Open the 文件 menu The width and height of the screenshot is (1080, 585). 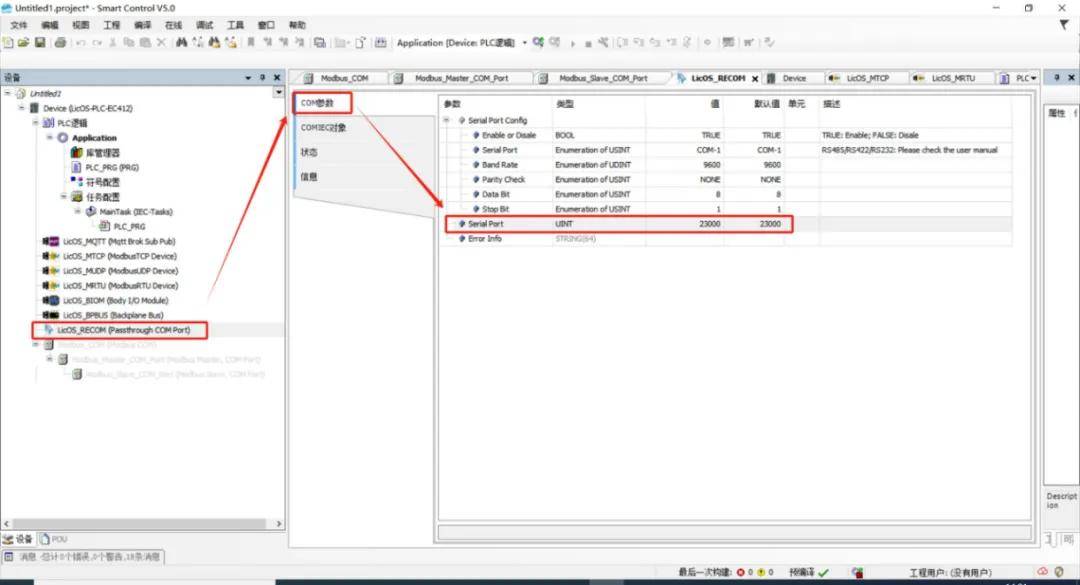click(x=19, y=24)
